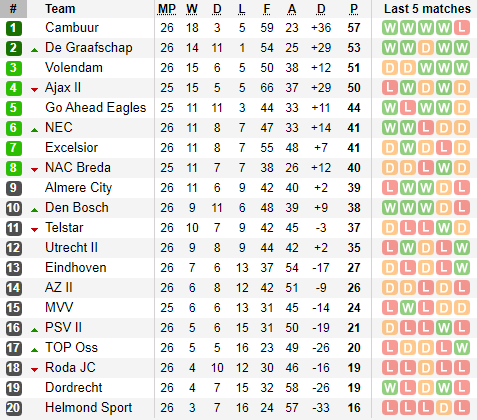Click the green up arrow beside De Graafschap
Viewport: 477px width, 420px height.
tap(34, 50)
